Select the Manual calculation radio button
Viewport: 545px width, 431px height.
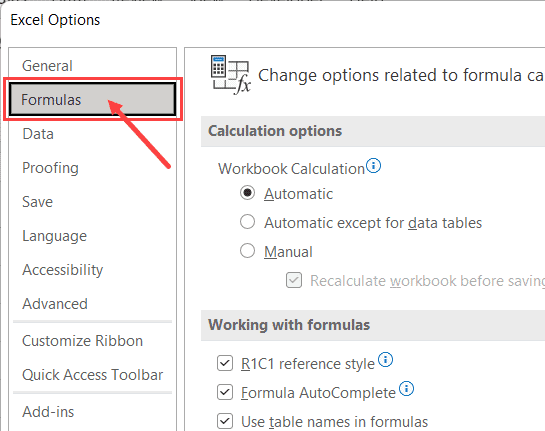coord(247,251)
